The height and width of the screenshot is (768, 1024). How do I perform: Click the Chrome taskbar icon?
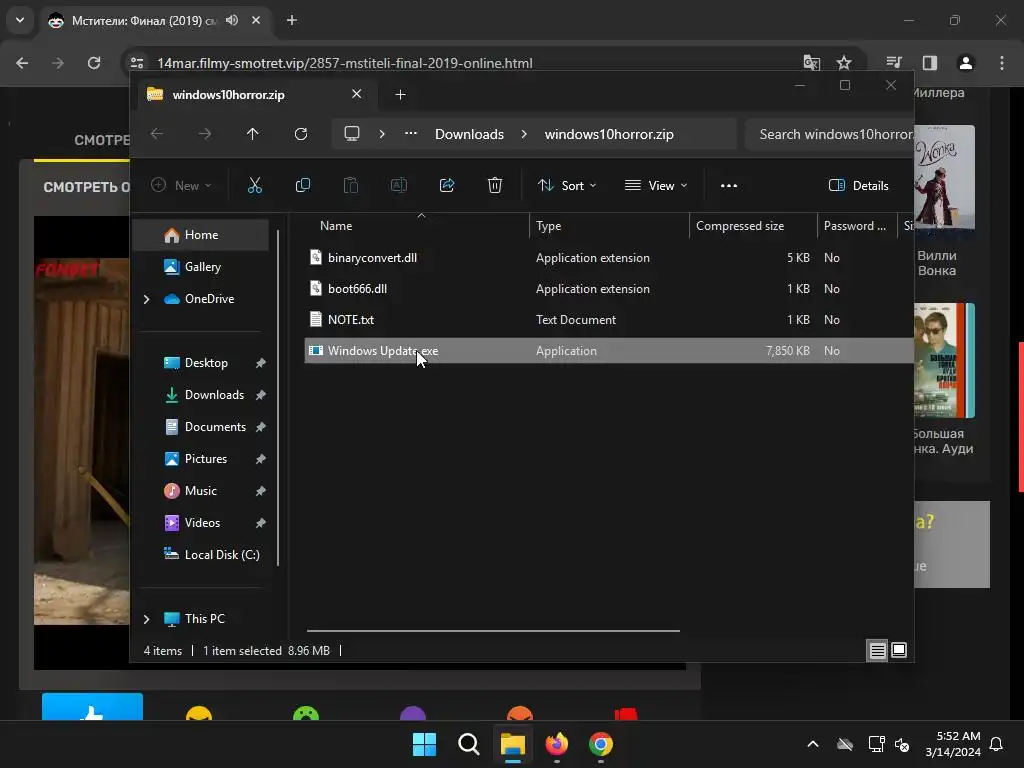[x=601, y=744]
